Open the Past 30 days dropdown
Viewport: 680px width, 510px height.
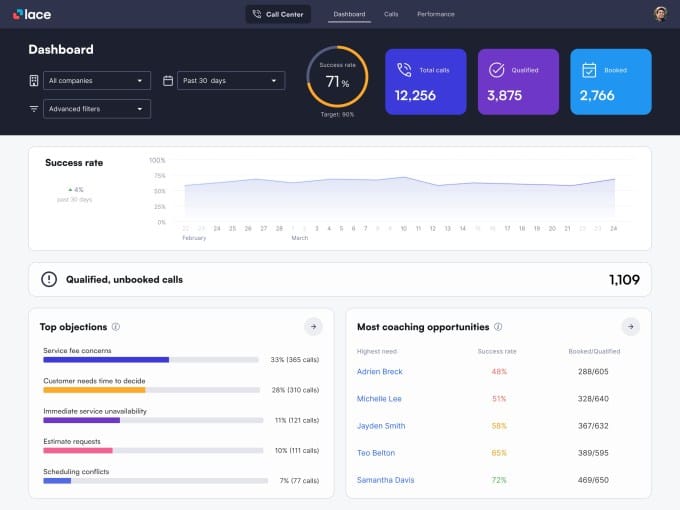tap(231, 80)
